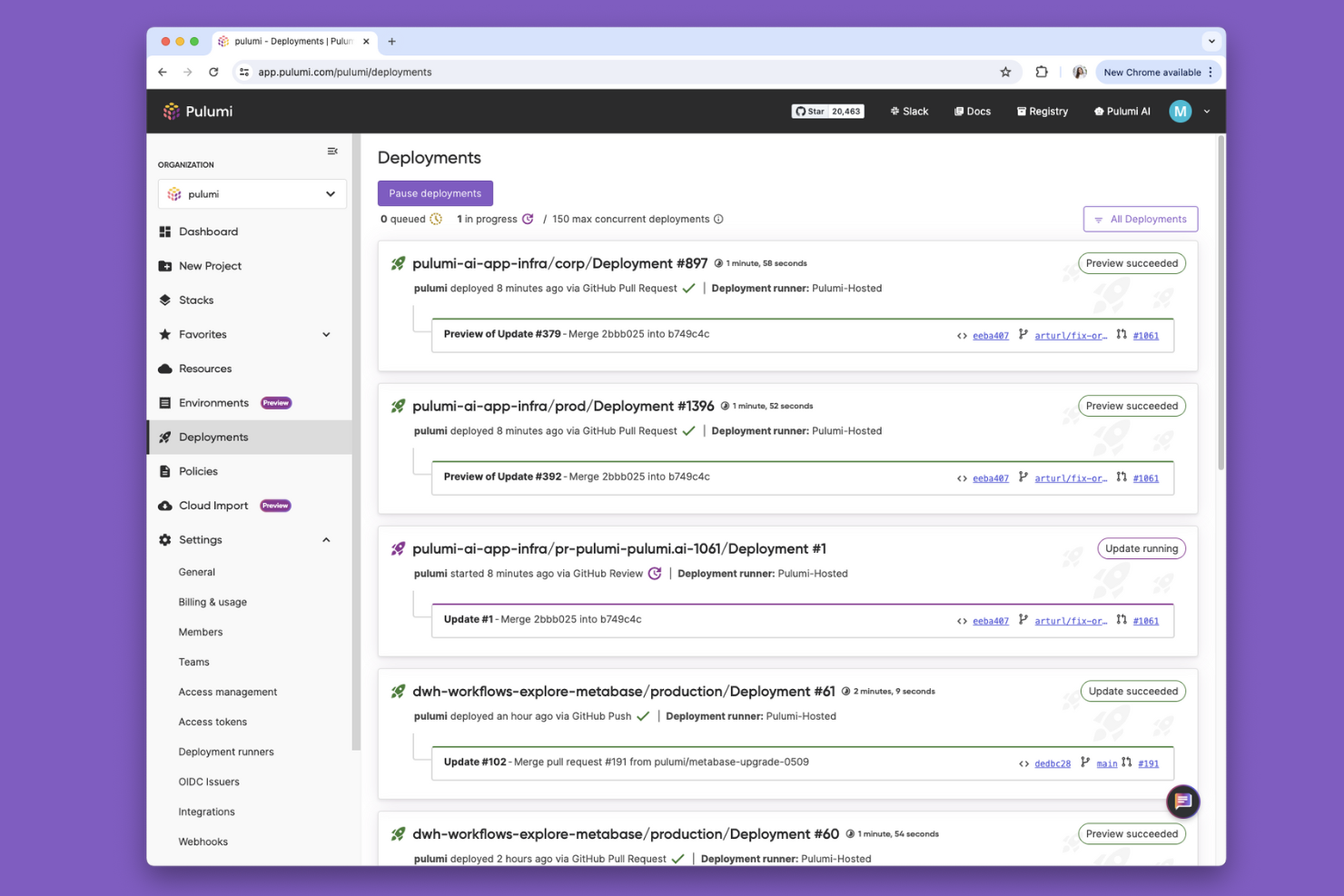The image size is (1344, 896).
Task: Collapse the Settings section
Action: tap(326, 539)
